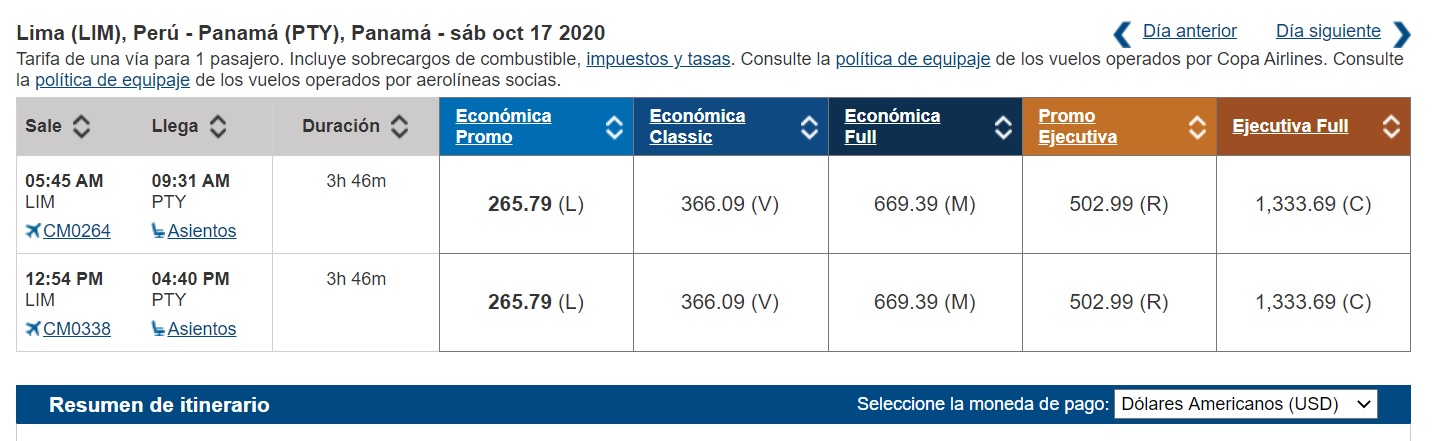Go to Día siguiente link
Screen dimensions: 1435x441
(1328, 31)
